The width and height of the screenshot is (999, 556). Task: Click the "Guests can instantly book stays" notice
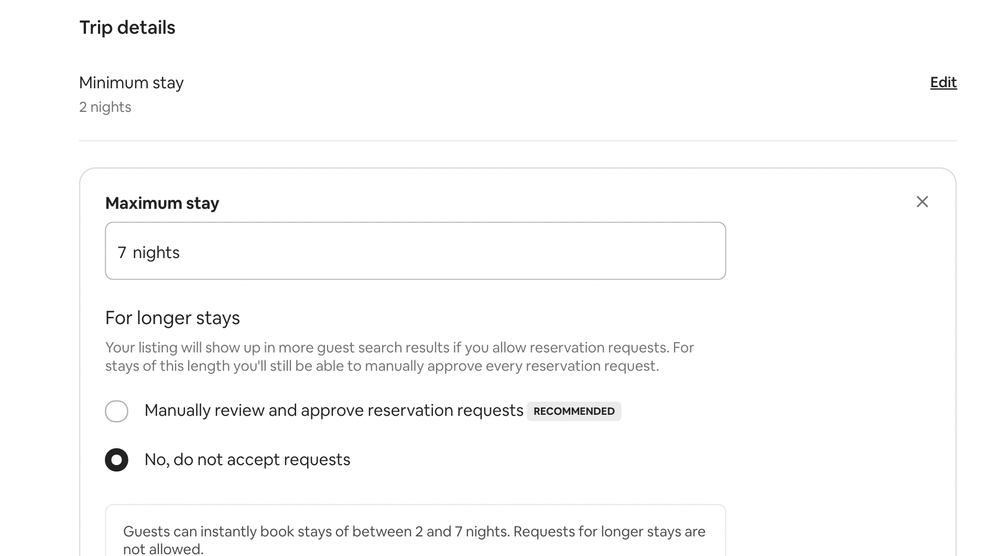pyautogui.click(x=414, y=531)
